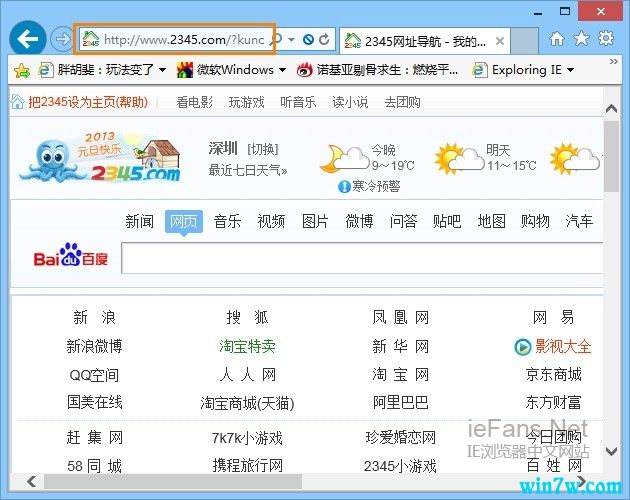The image size is (630, 500).
Task: Expand 微软Windows favorites dropdown
Action: [x=282, y=70]
